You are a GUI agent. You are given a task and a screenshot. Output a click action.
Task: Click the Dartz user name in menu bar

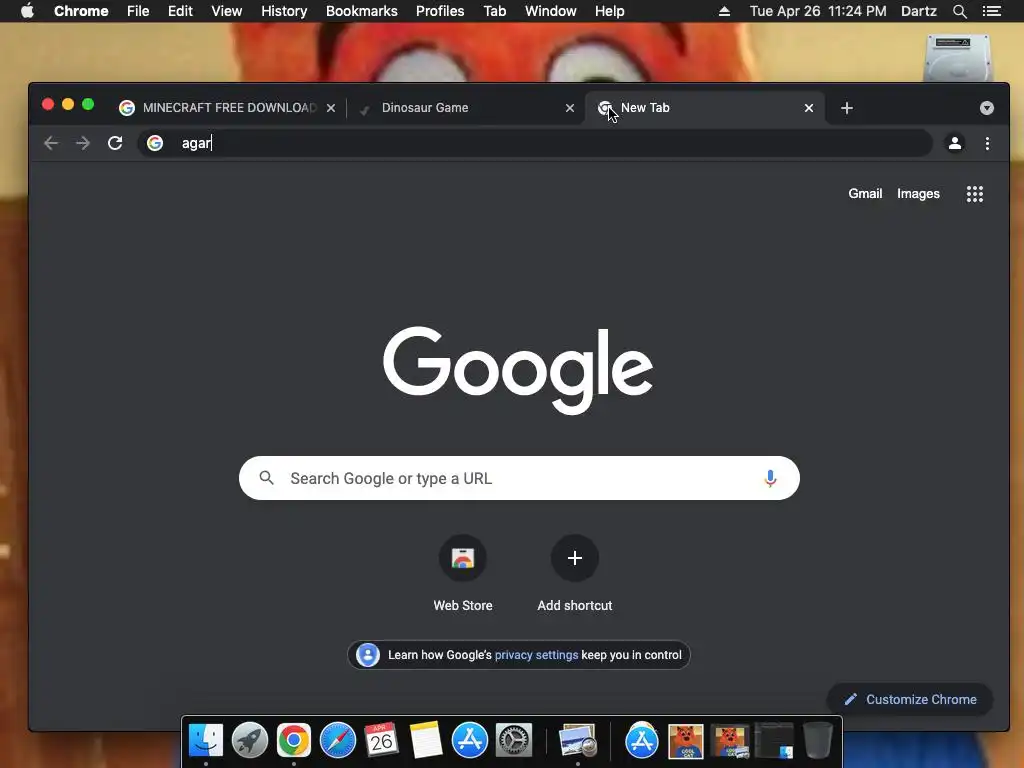[x=919, y=11]
